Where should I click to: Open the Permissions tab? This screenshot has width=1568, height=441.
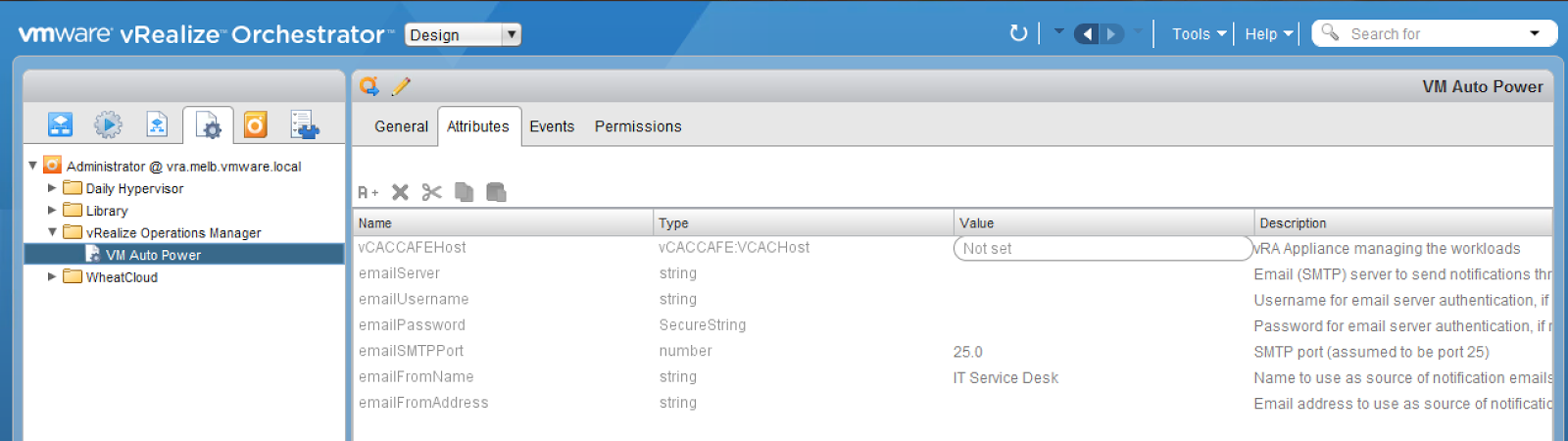coord(638,126)
